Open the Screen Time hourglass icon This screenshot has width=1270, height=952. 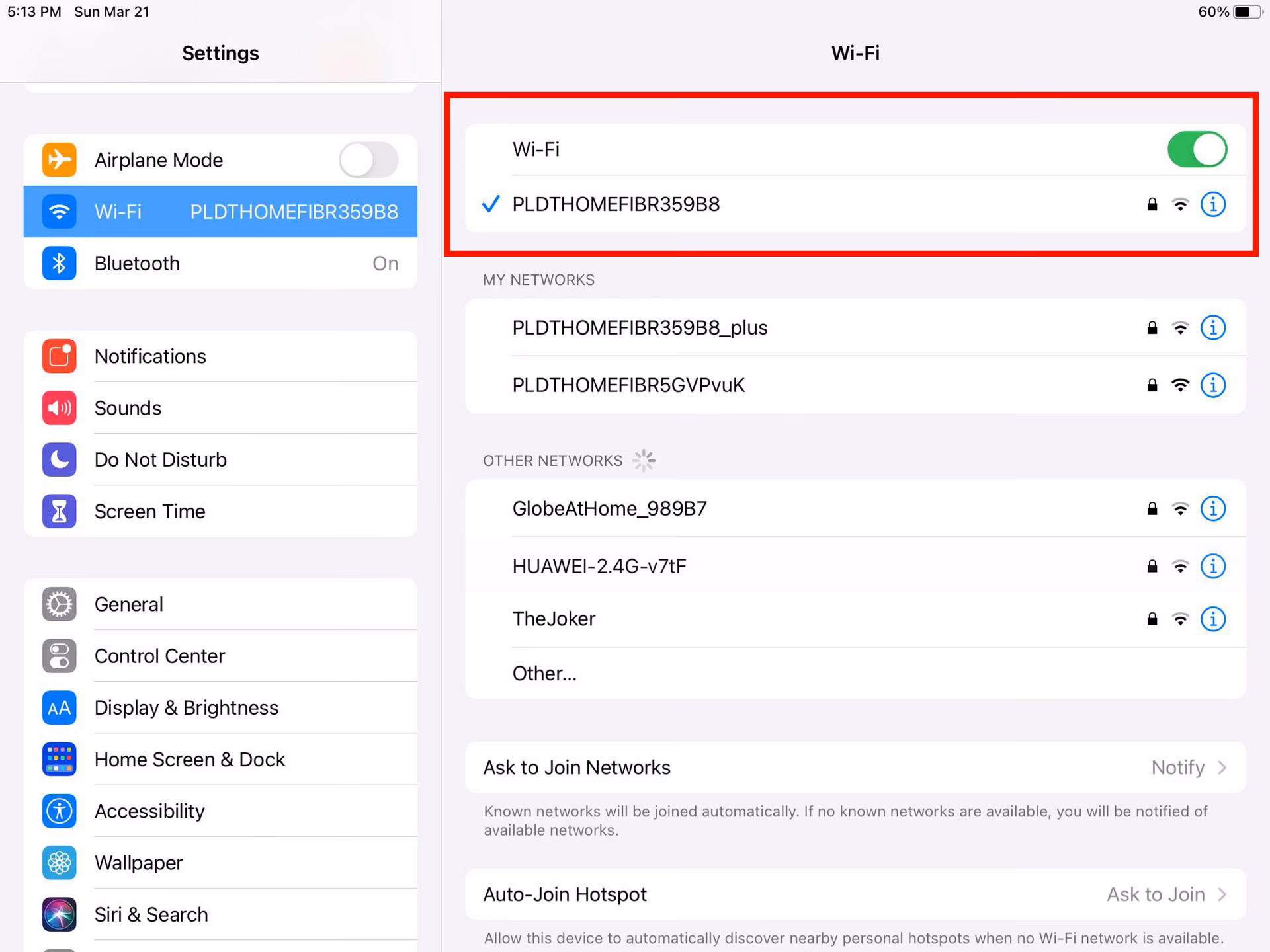[x=59, y=511]
